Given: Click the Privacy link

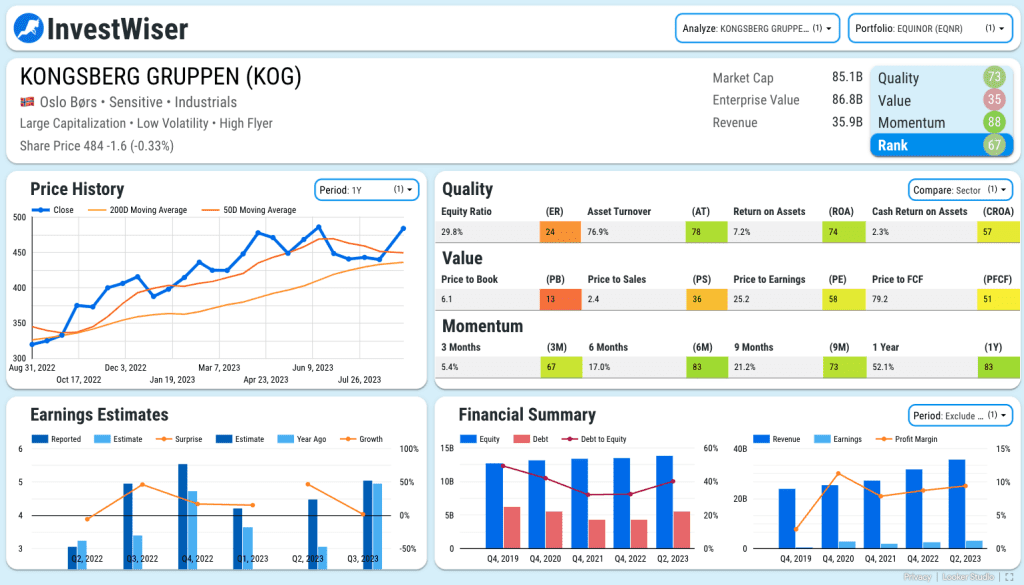Looking at the screenshot, I should pyautogui.click(x=918, y=577).
